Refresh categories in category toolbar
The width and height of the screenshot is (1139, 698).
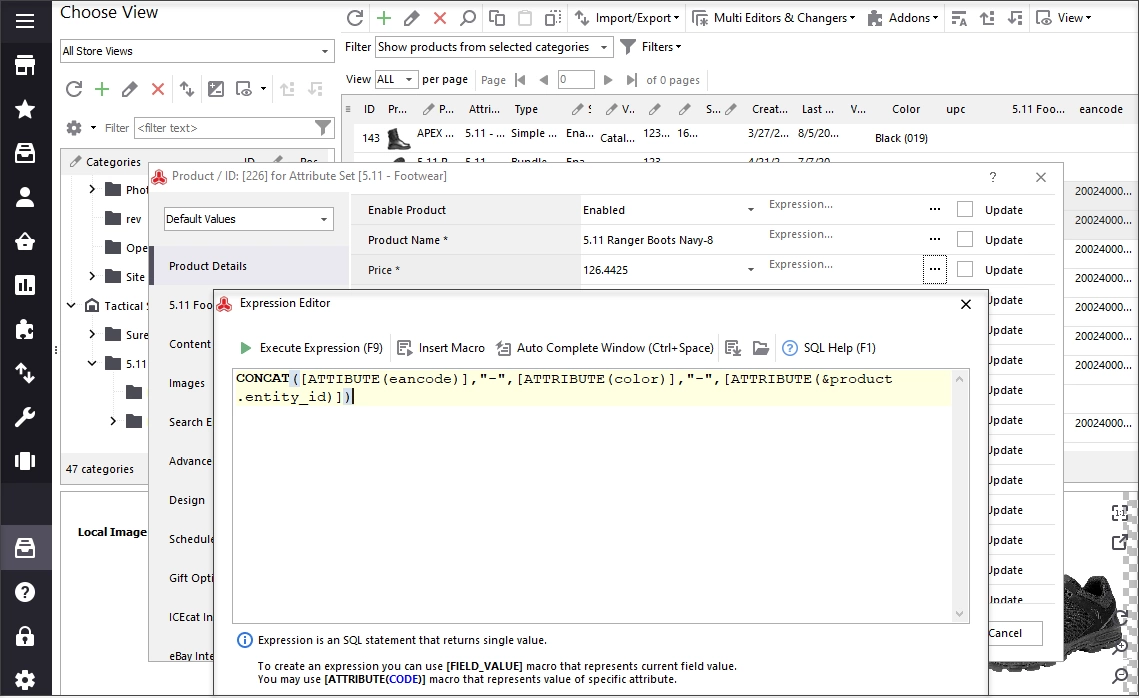(x=74, y=89)
